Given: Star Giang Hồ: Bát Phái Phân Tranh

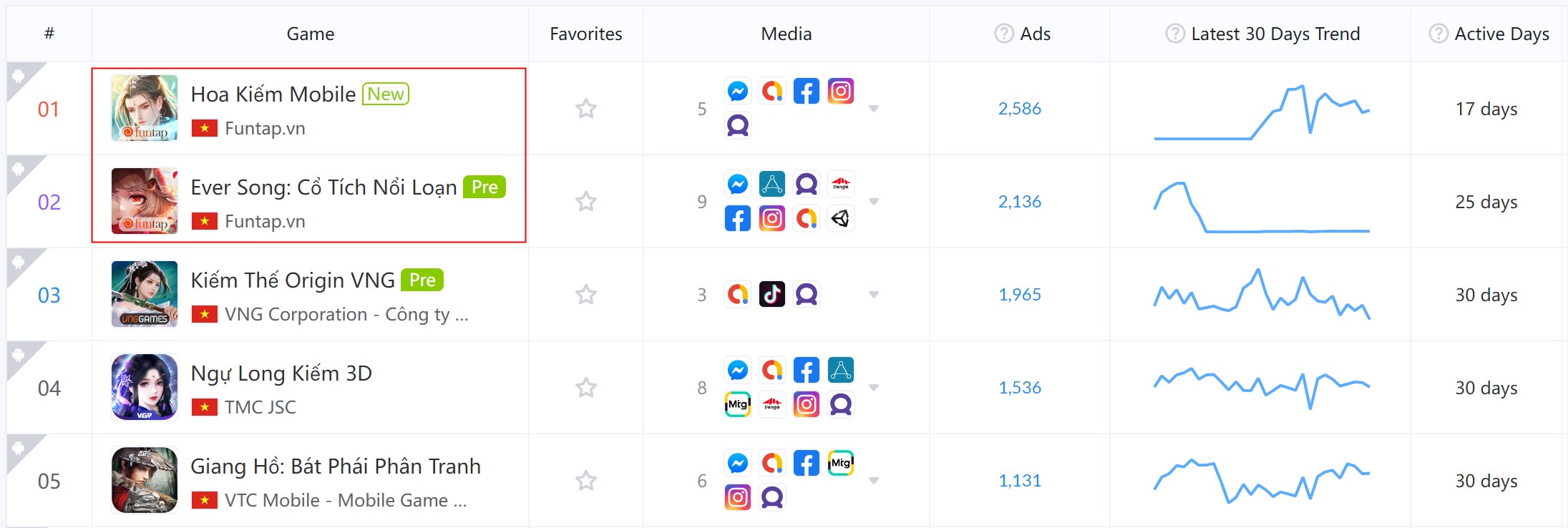Looking at the screenshot, I should tap(586, 481).
